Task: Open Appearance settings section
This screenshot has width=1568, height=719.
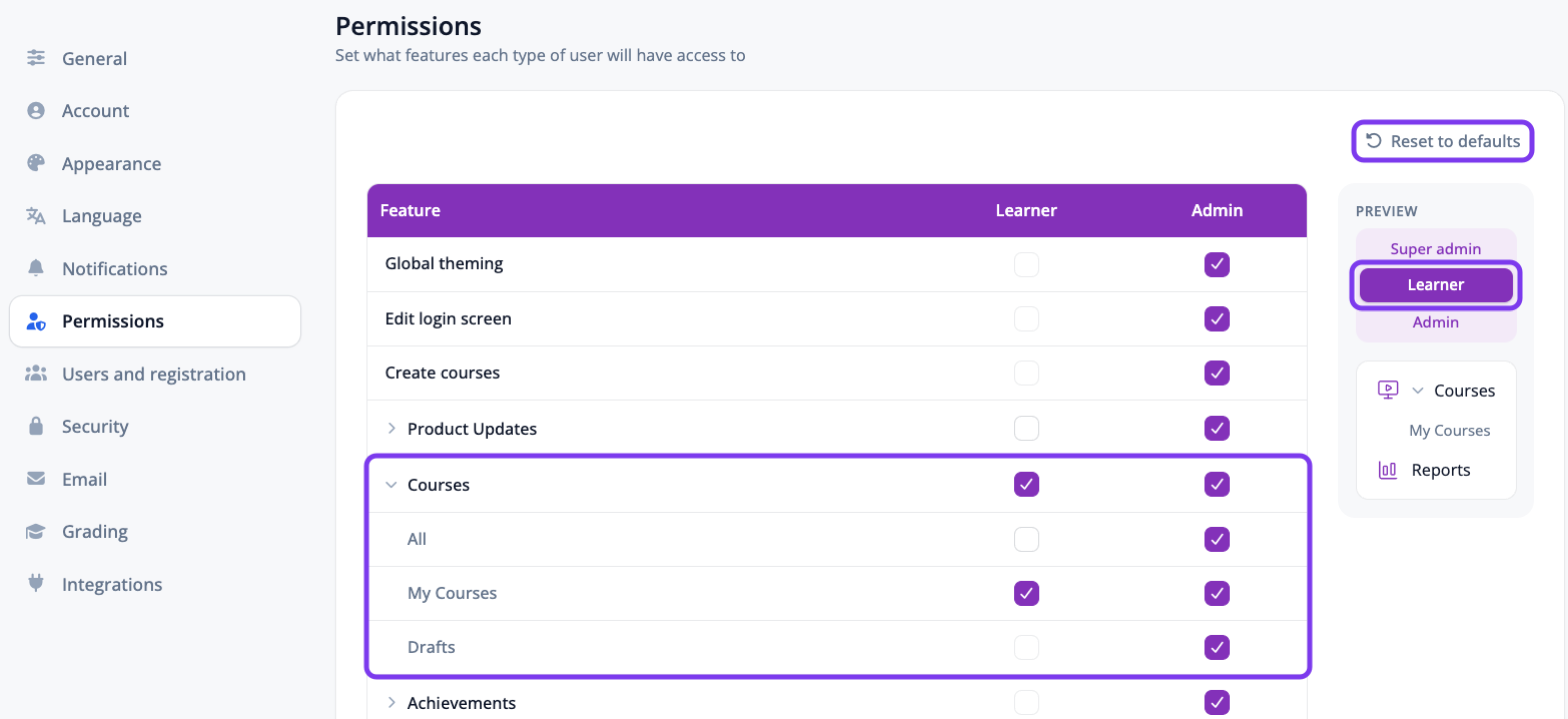Action: (155, 163)
